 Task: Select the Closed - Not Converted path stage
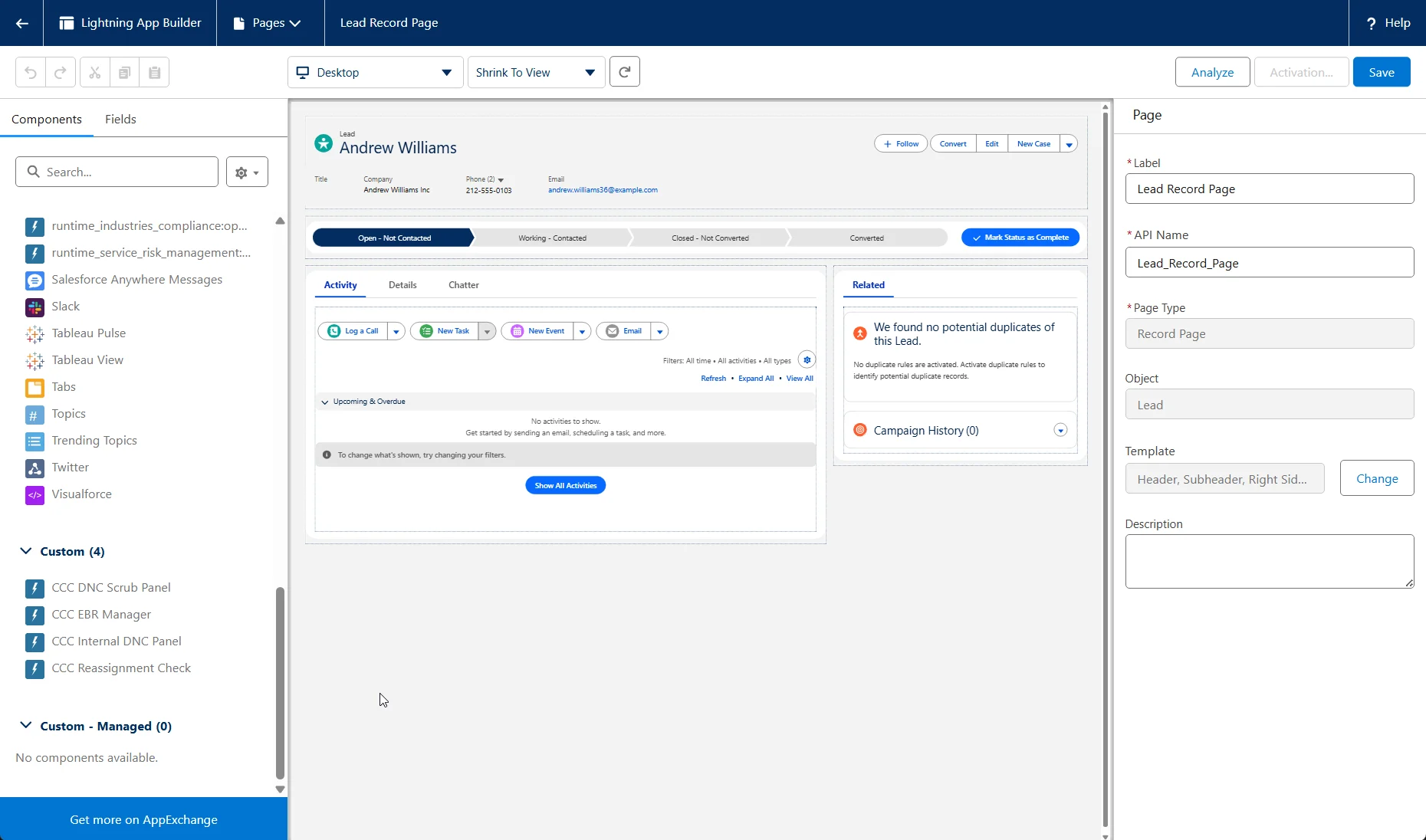pyautogui.click(x=710, y=238)
